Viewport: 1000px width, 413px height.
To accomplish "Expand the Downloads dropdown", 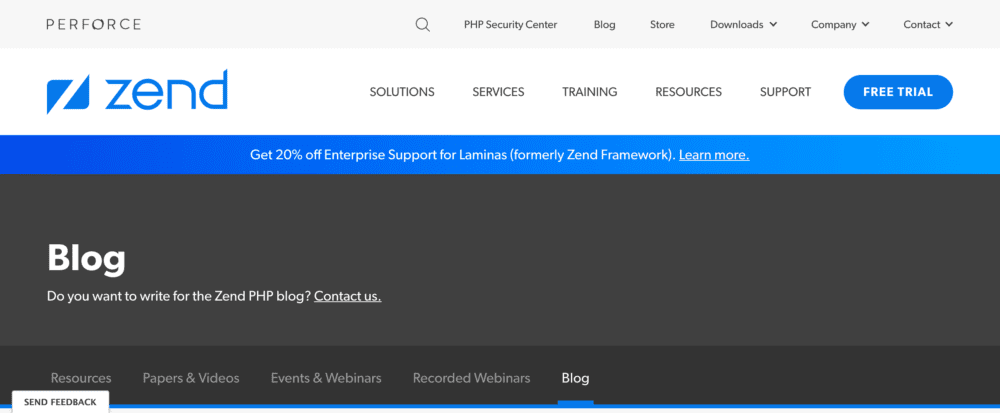I will point(743,24).
